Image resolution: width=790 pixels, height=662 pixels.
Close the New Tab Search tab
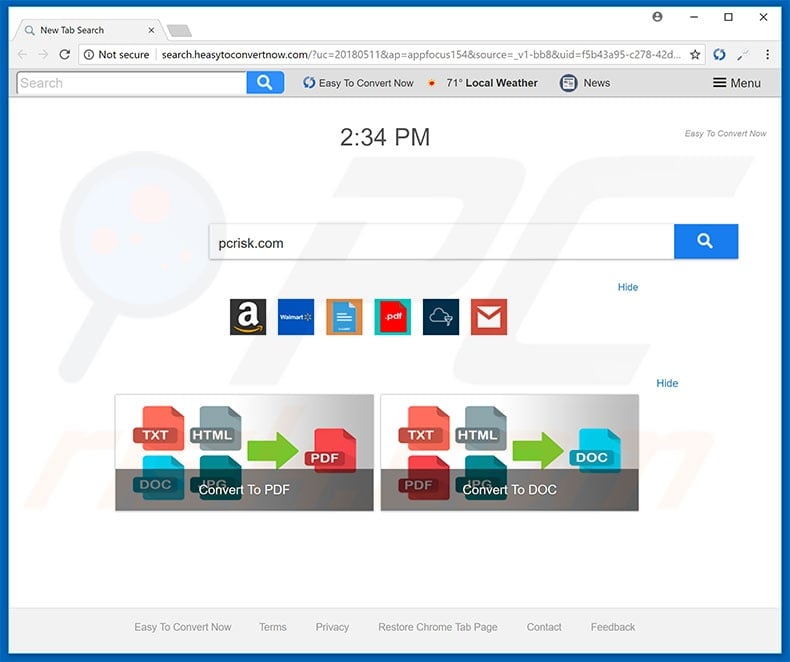click(151, 30)
